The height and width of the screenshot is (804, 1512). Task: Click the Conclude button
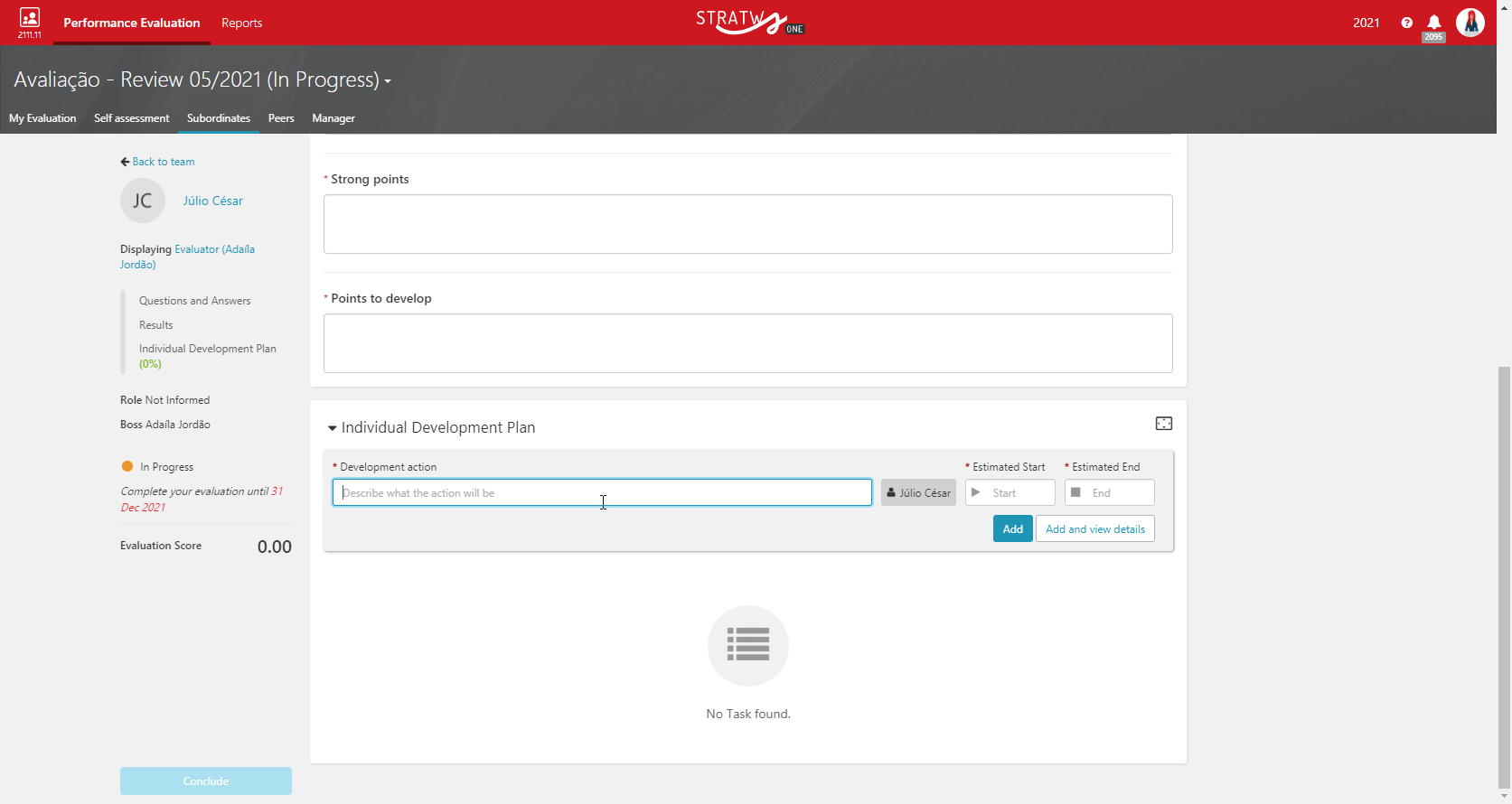pos(206,781)
